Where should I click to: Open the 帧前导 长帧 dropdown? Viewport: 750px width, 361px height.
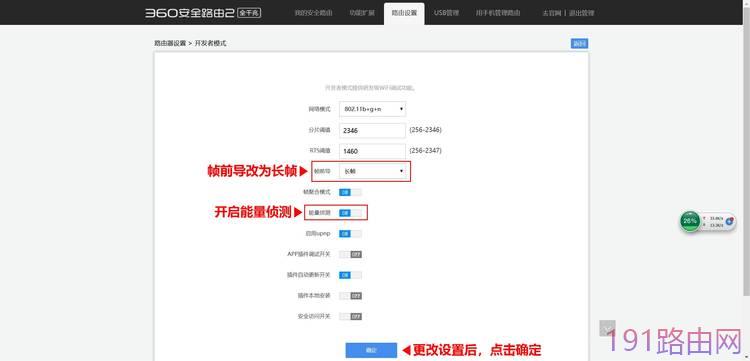(373, 171)
